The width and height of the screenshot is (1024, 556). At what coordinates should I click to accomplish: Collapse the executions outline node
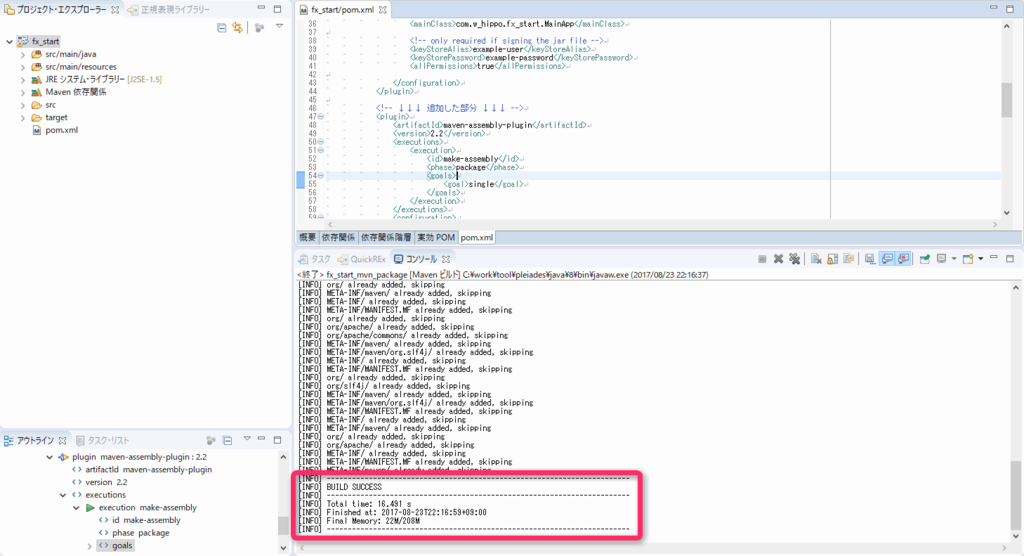point(63,495)
